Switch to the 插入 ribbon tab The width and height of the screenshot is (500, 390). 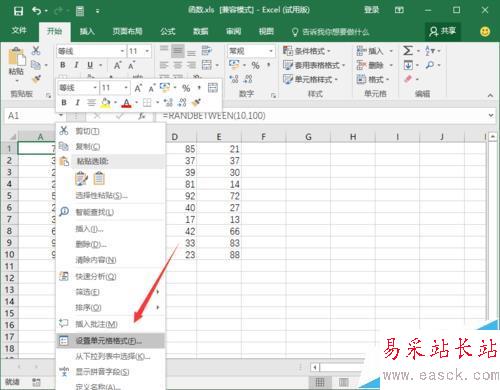tap(87, 31)
